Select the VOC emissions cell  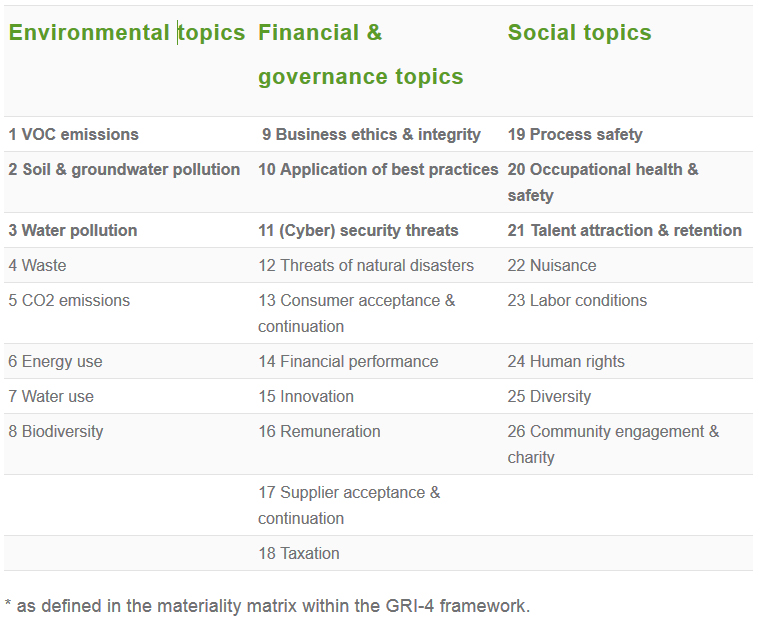[x=74, y=134]
